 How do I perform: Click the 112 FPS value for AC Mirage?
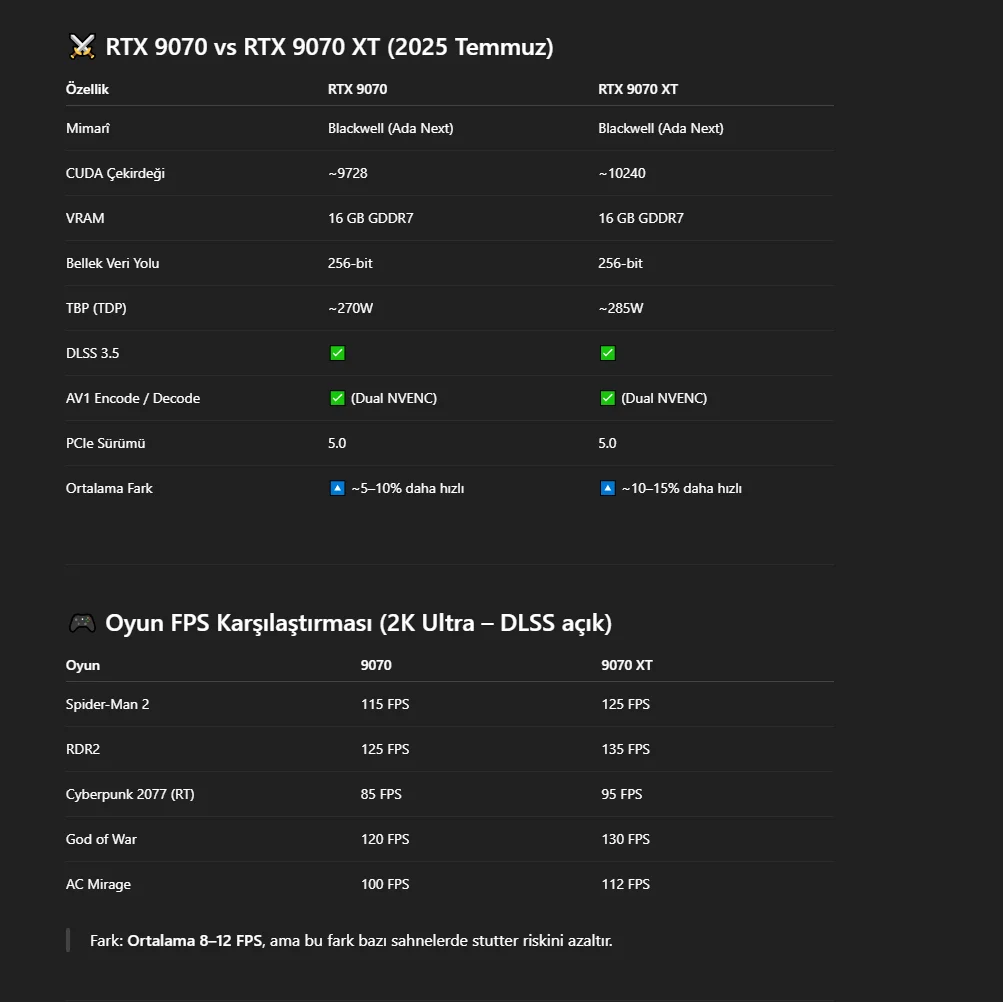625,884
